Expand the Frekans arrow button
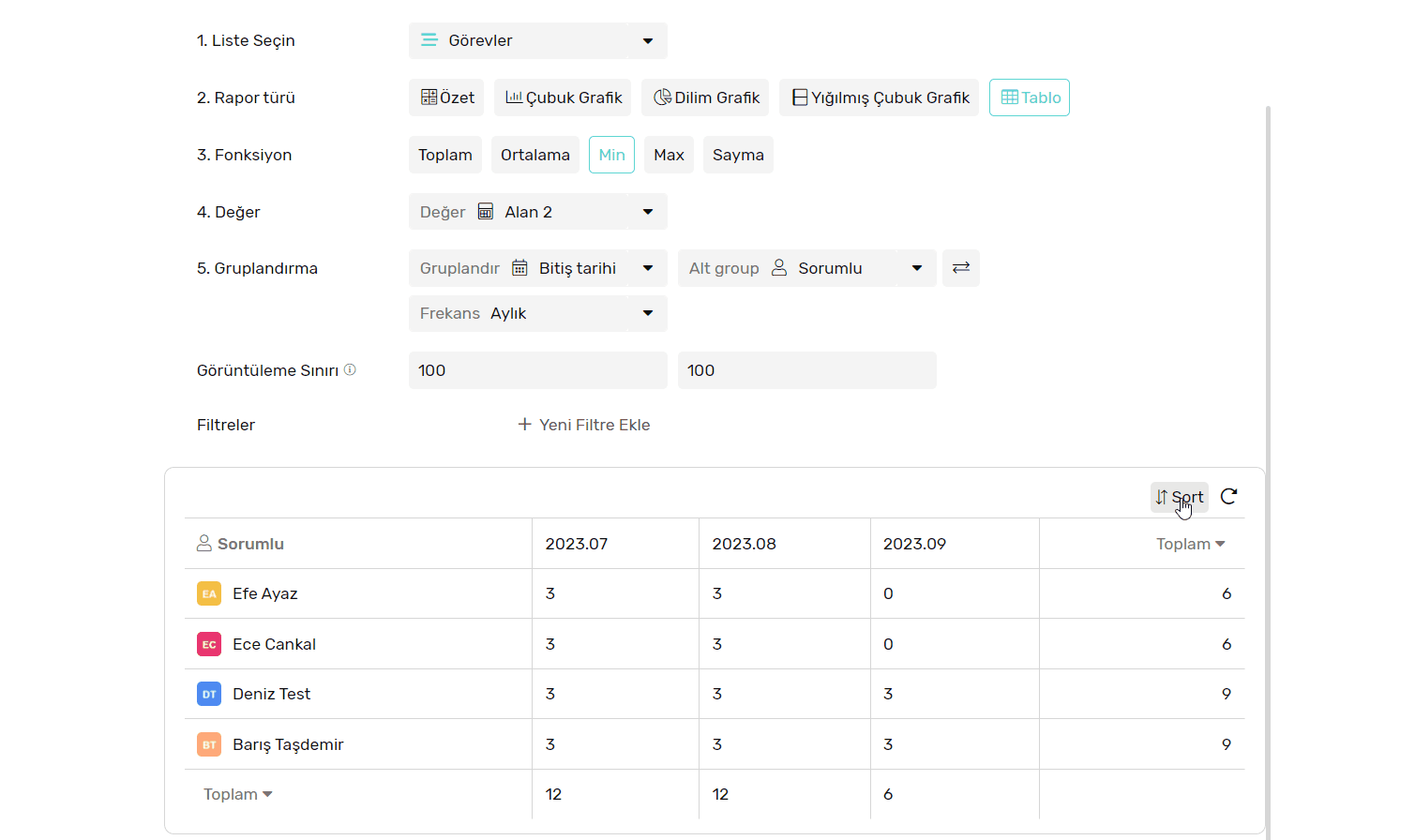The image size is (1415, 840). (648, 313)
